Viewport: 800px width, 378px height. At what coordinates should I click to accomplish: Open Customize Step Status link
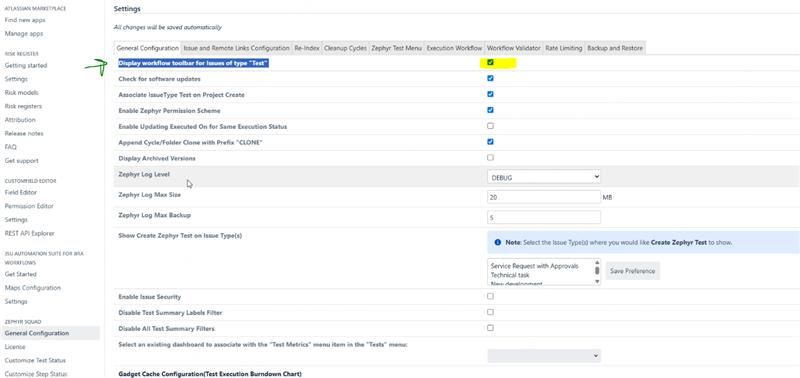coord(36,374)
